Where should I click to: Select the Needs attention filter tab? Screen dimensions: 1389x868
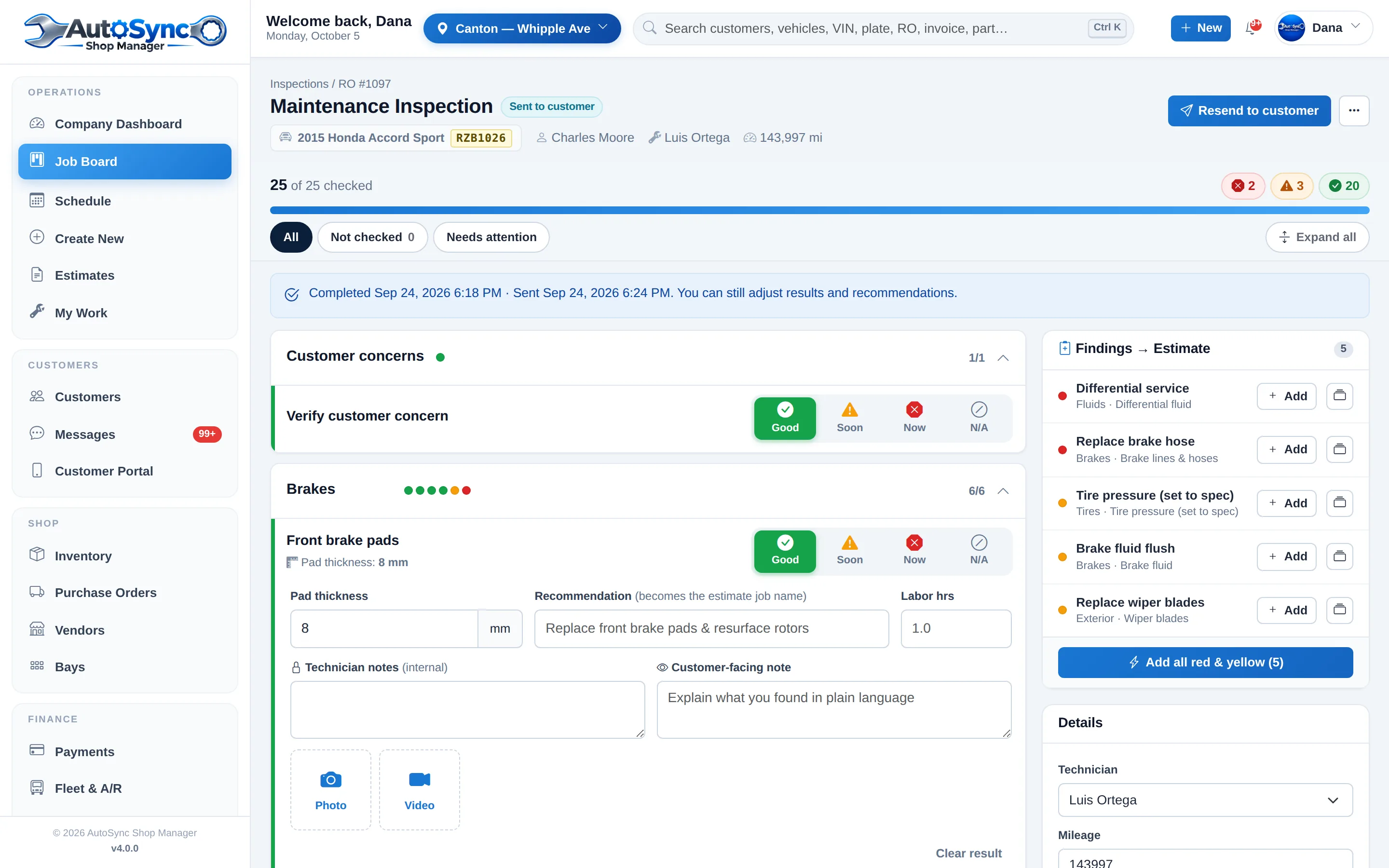(491, 237)
